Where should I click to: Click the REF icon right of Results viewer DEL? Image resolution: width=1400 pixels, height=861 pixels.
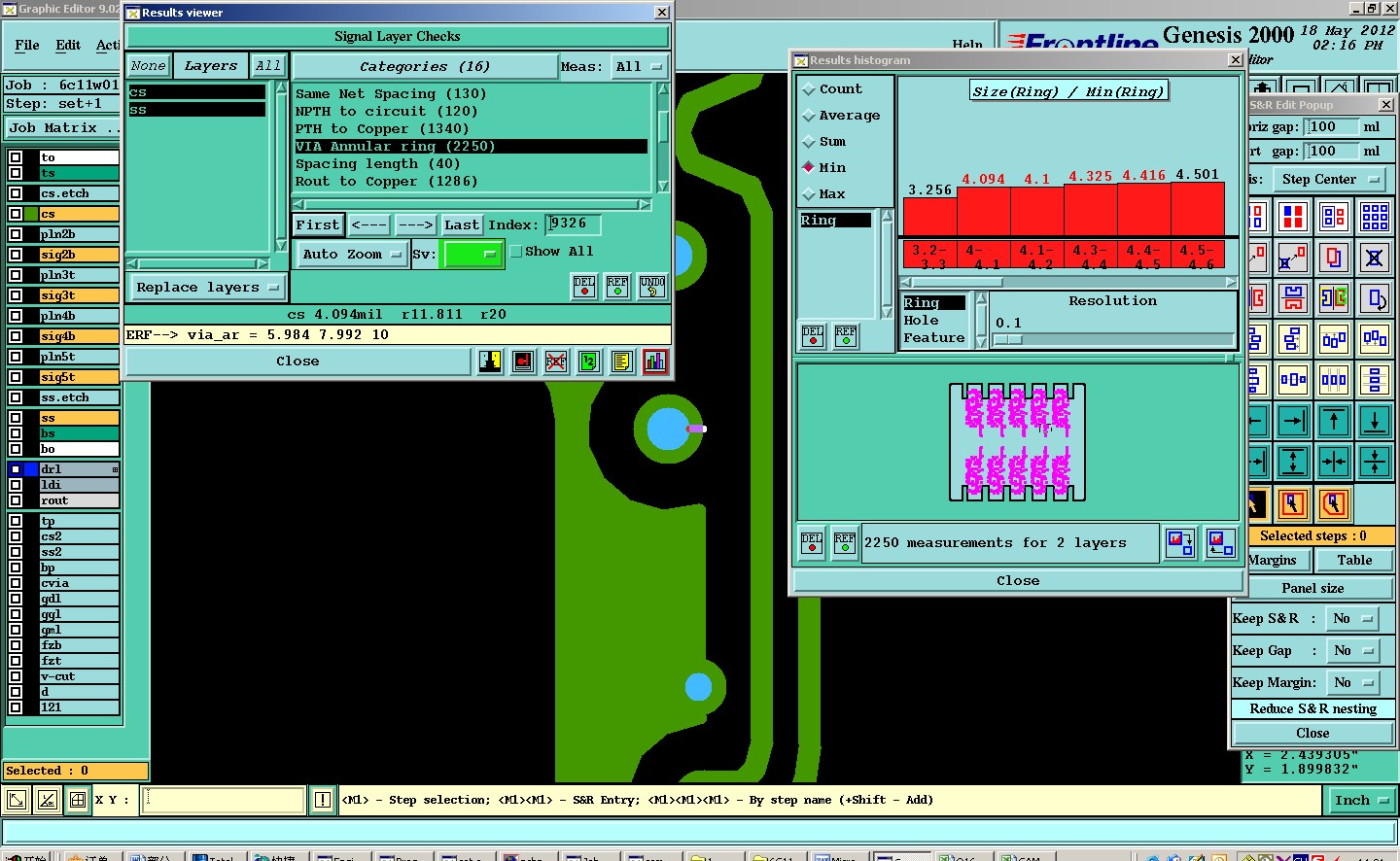[x=617, y=287]
